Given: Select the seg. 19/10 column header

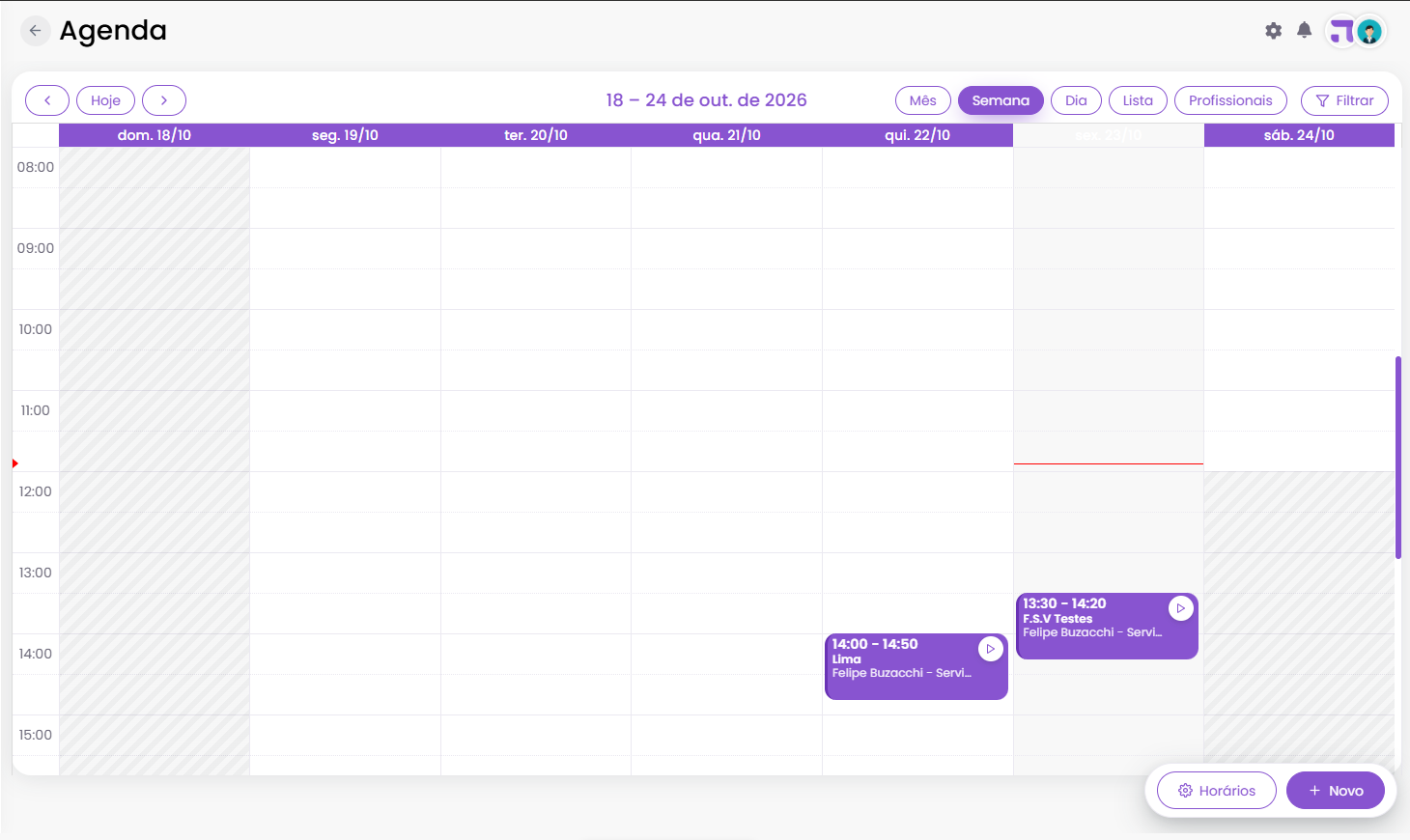Looking at the screenshot, I should point(345,135).
